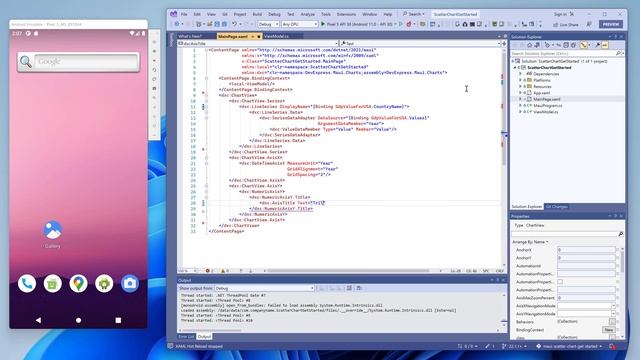Click the Start Without Debugging outlined arrow

(400, 24)
